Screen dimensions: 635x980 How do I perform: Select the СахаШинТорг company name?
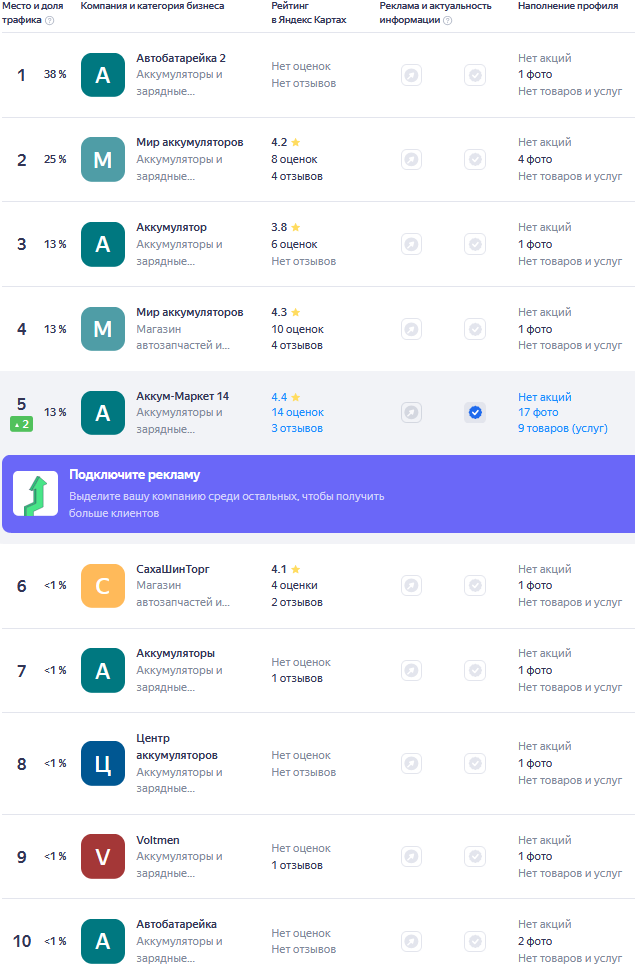(x=173, y=569)
